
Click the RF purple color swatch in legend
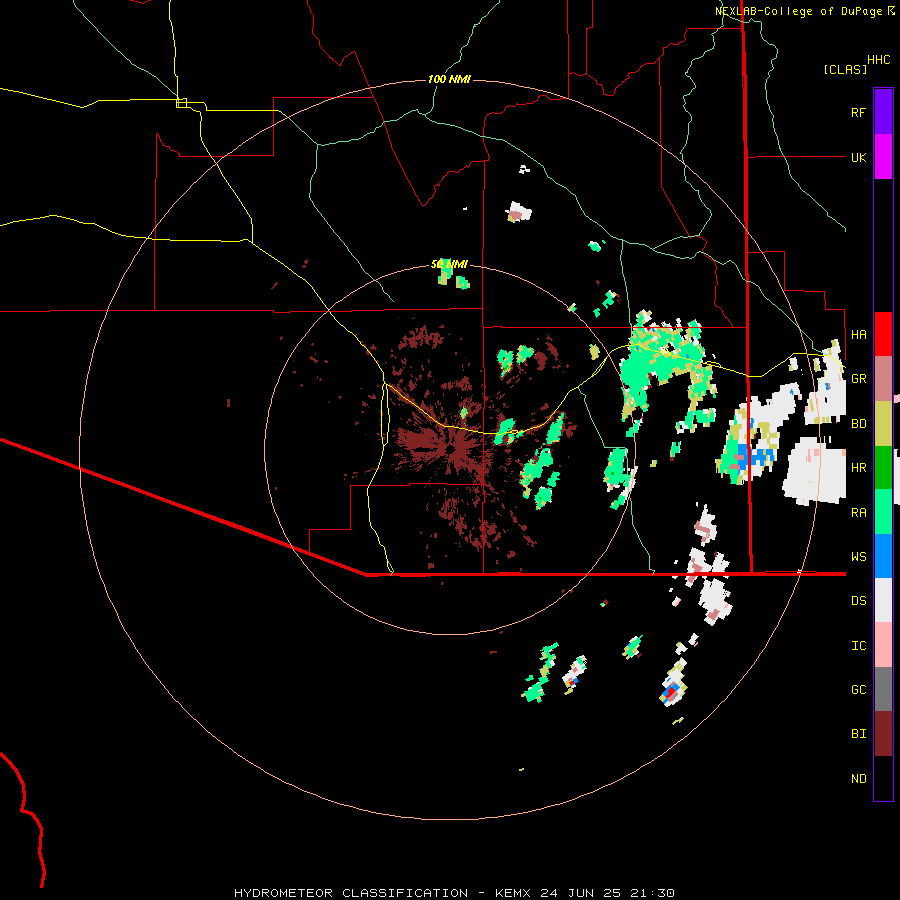tap(883, 111)
